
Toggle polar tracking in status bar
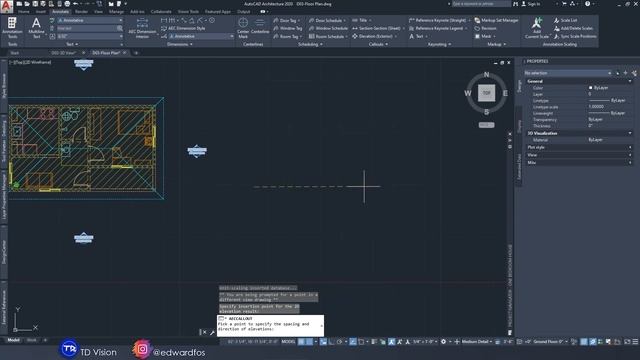340,342
